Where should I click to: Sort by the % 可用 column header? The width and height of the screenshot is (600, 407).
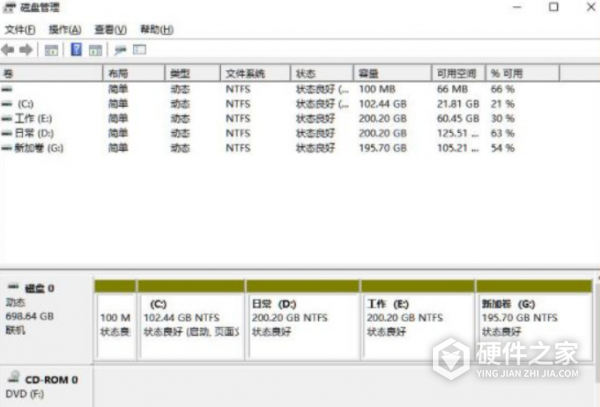coord(523,73)
